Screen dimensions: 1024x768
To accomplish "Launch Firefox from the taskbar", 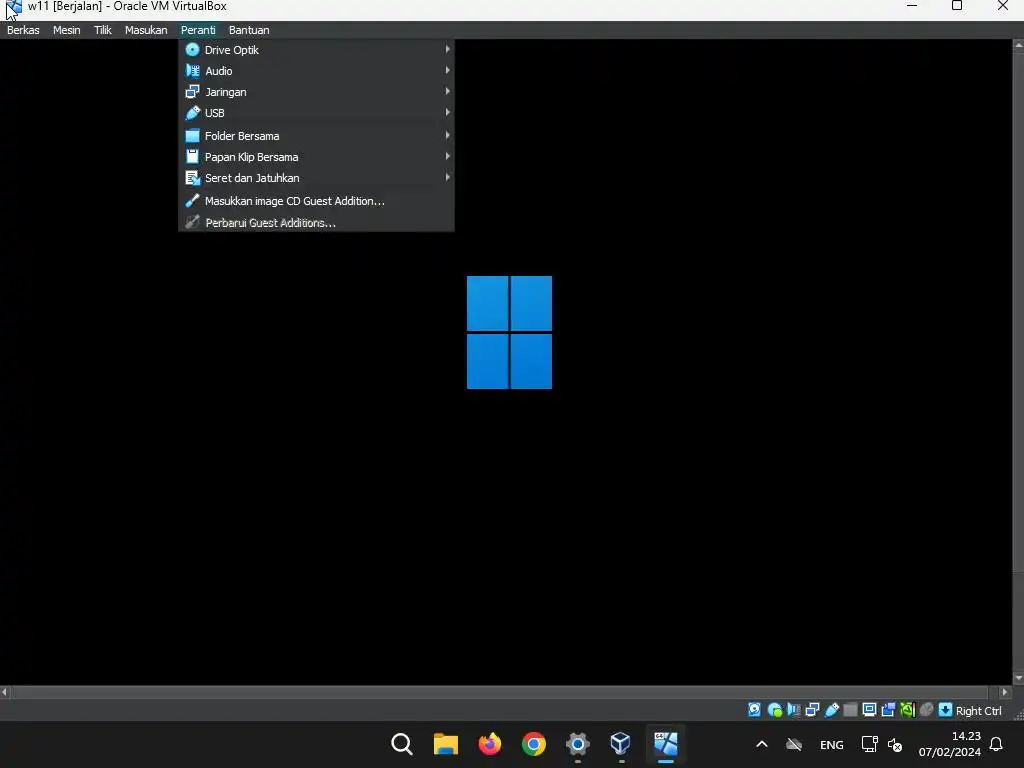I will tap(490, 744).
